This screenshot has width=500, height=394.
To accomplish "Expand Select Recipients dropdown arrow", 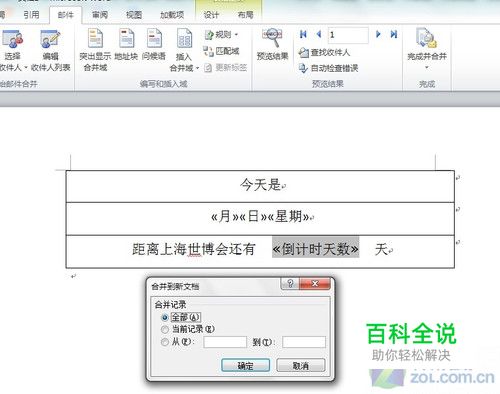I will click(26, 68).
